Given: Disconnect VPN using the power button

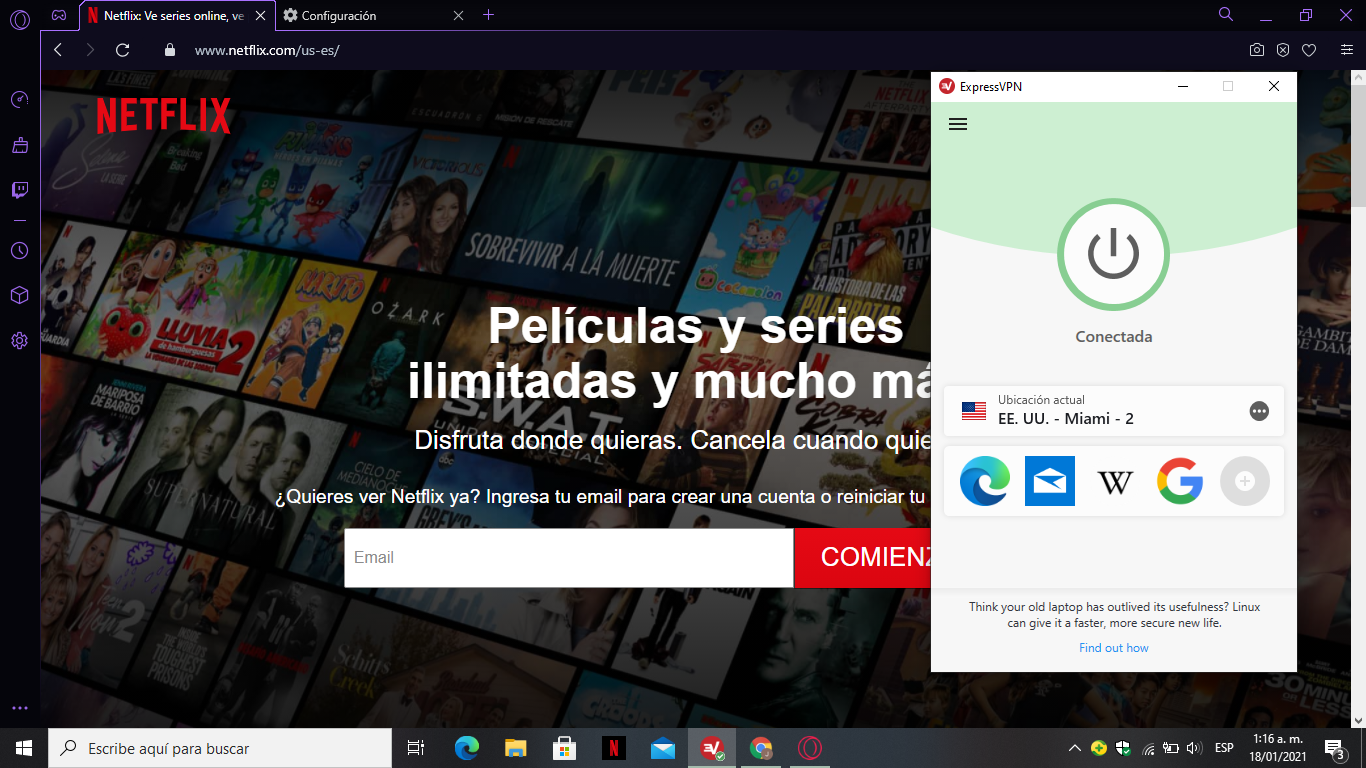Looking at the screenshot, I should 1114,255.
